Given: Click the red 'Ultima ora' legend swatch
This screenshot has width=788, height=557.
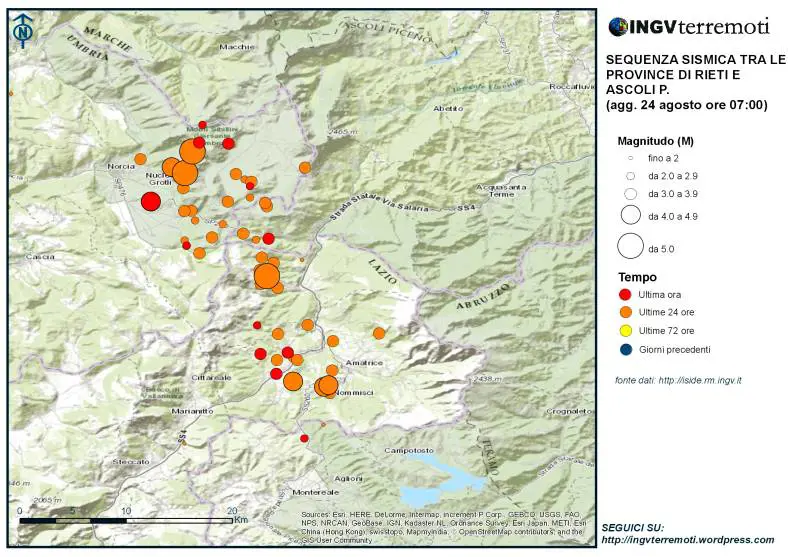Looking at the screenshot, I should [x=626, y=295].
